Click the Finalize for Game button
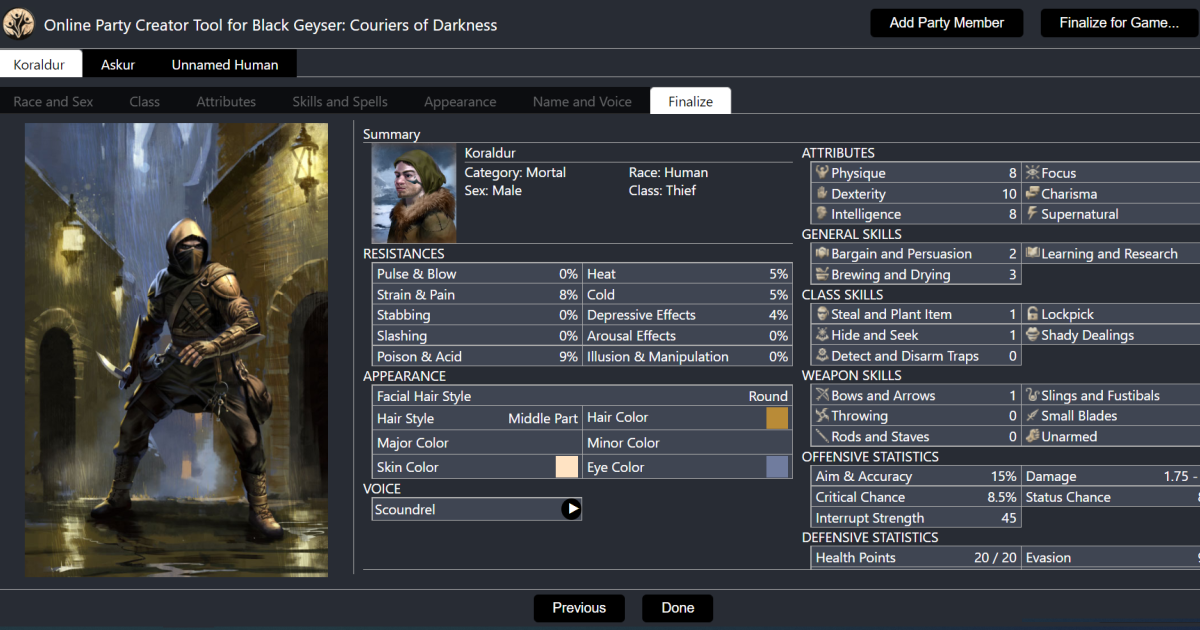Image resolution: width=1200 pixels, height=630 pixels. (x=1119, y=23)
